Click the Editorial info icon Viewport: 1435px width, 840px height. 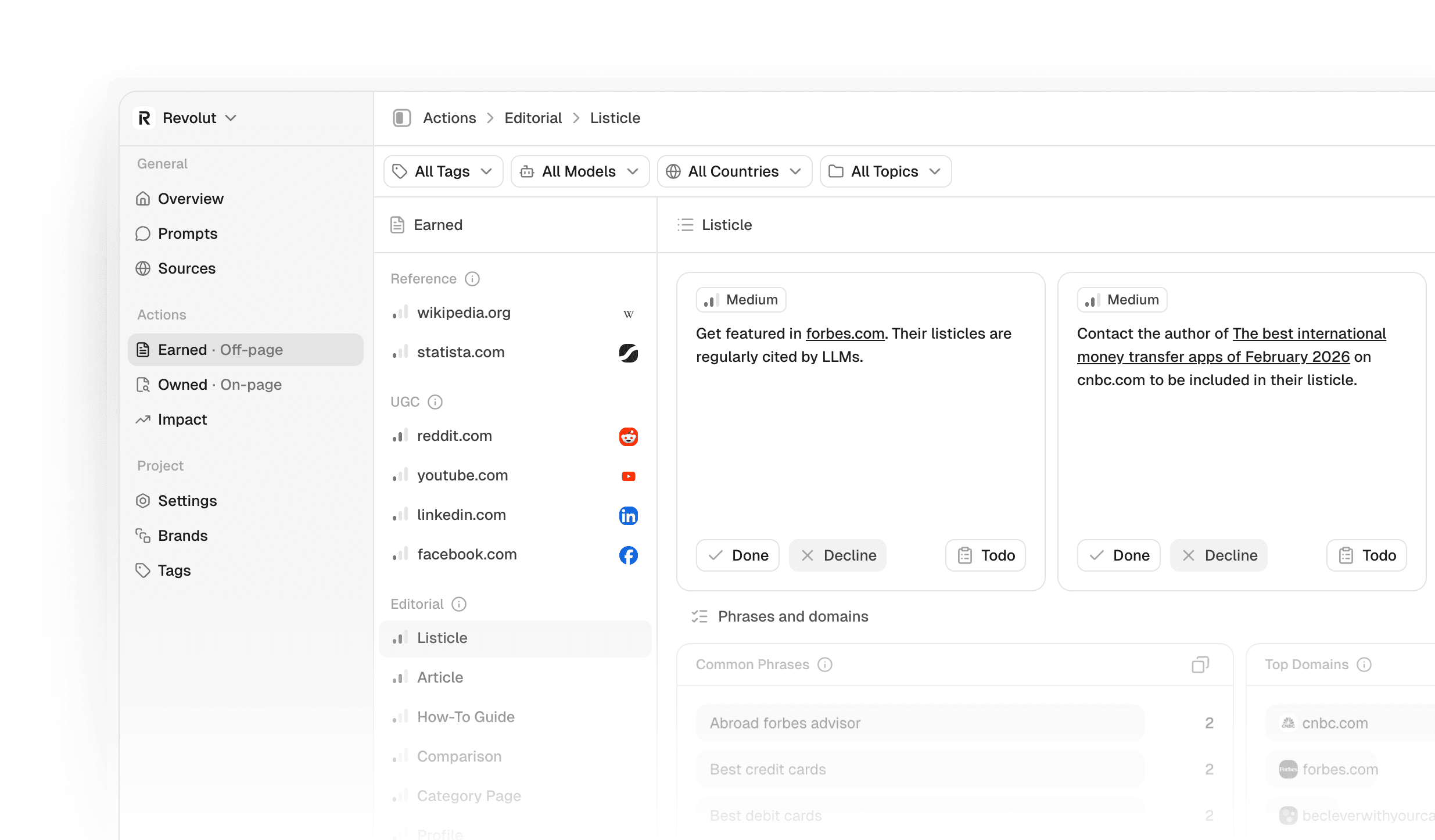[459, 604]
